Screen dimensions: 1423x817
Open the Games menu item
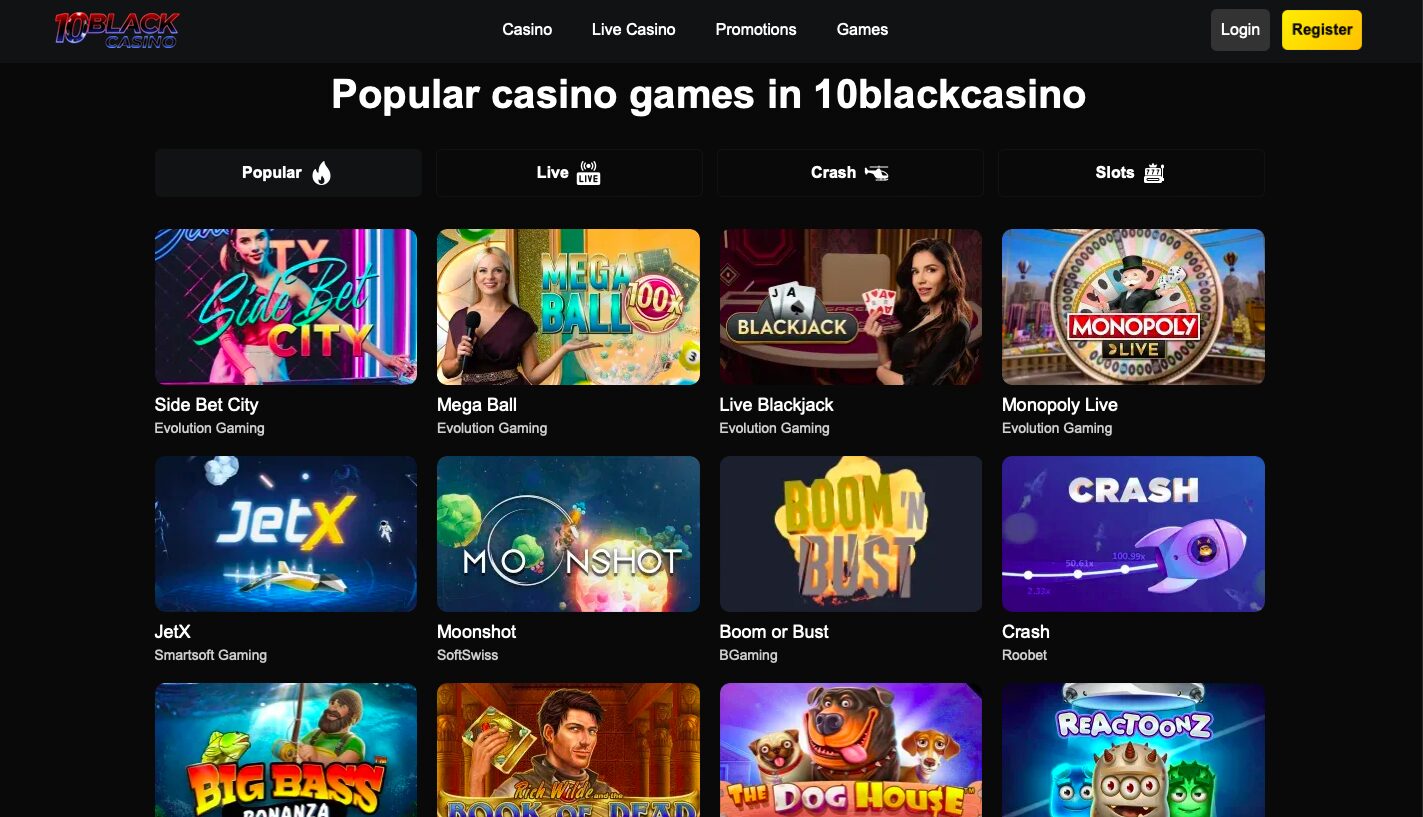click(x=861, y=30)
